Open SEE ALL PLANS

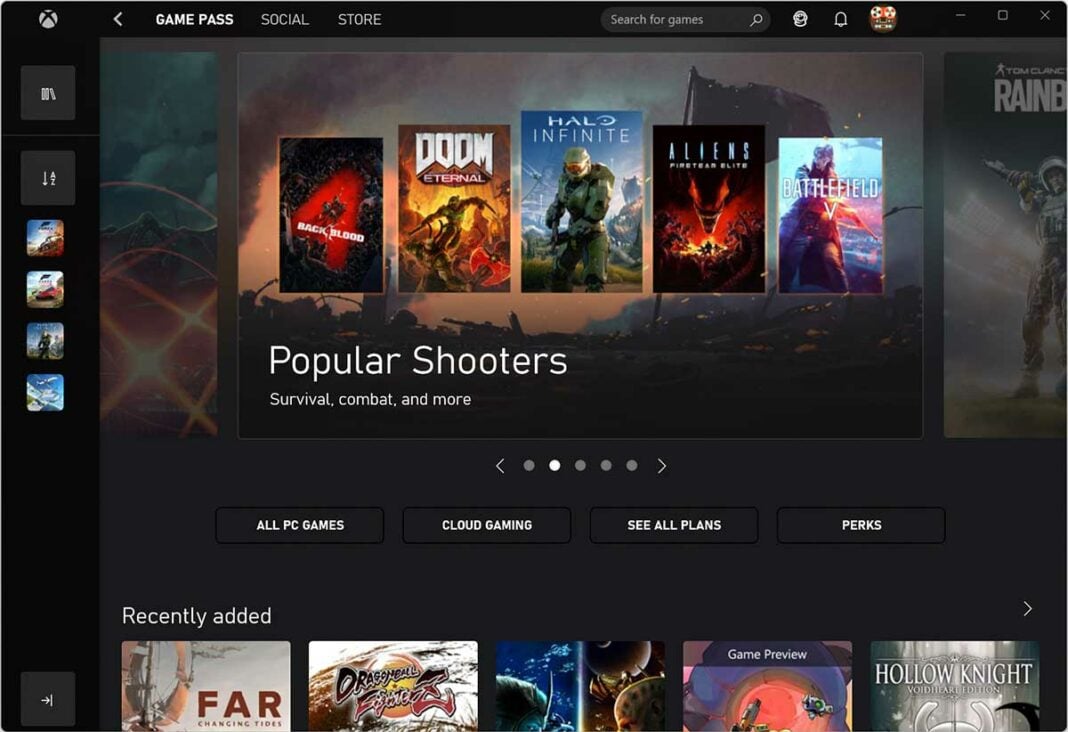click(x=673, y=525)
